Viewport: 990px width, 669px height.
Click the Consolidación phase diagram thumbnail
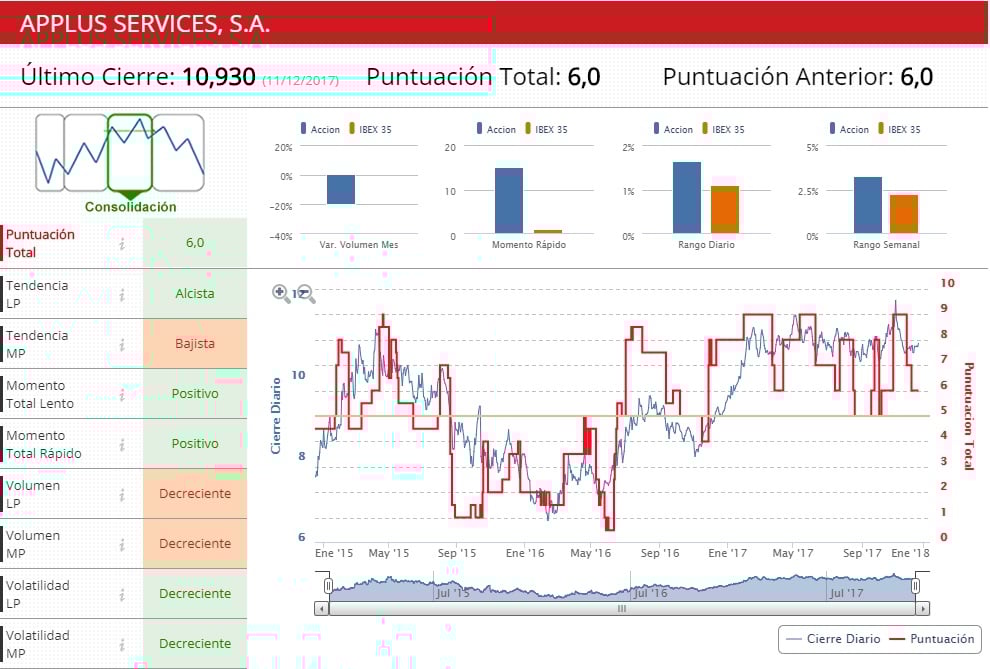(120, 153)
